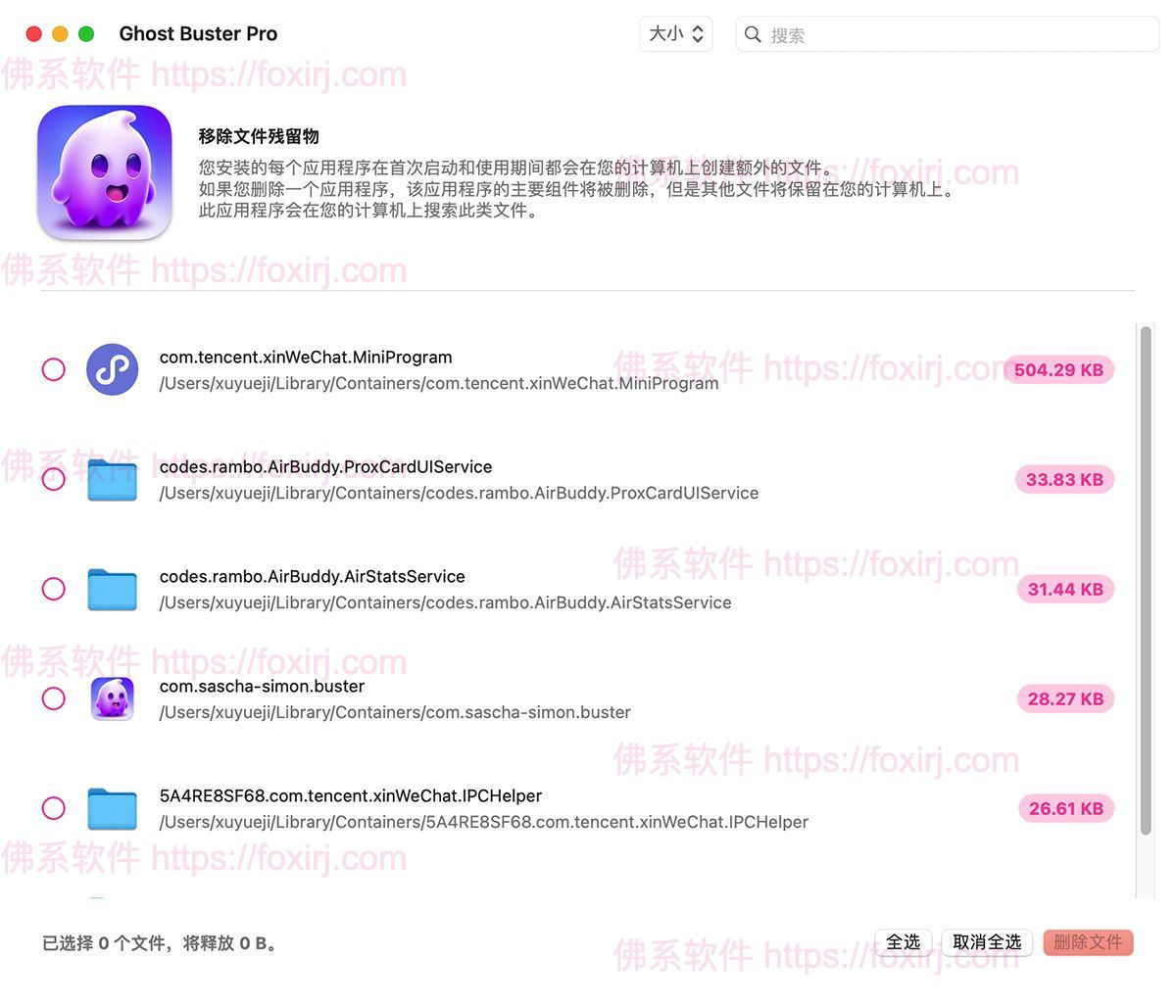This screenshot has height=1008, width=1176.
Task: Click the folder icon for the xinWeChat IPCHelper entry
Action: point(112,808)
